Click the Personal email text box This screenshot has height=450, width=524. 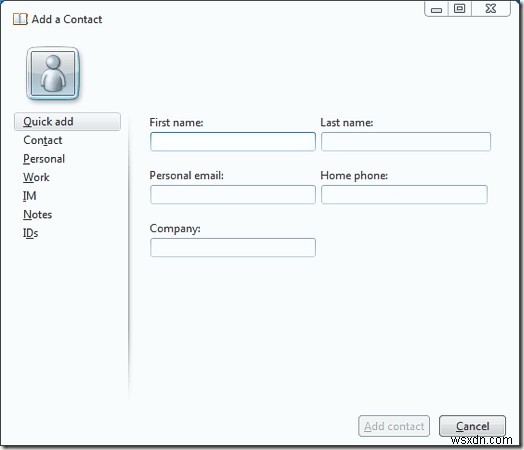233,194
